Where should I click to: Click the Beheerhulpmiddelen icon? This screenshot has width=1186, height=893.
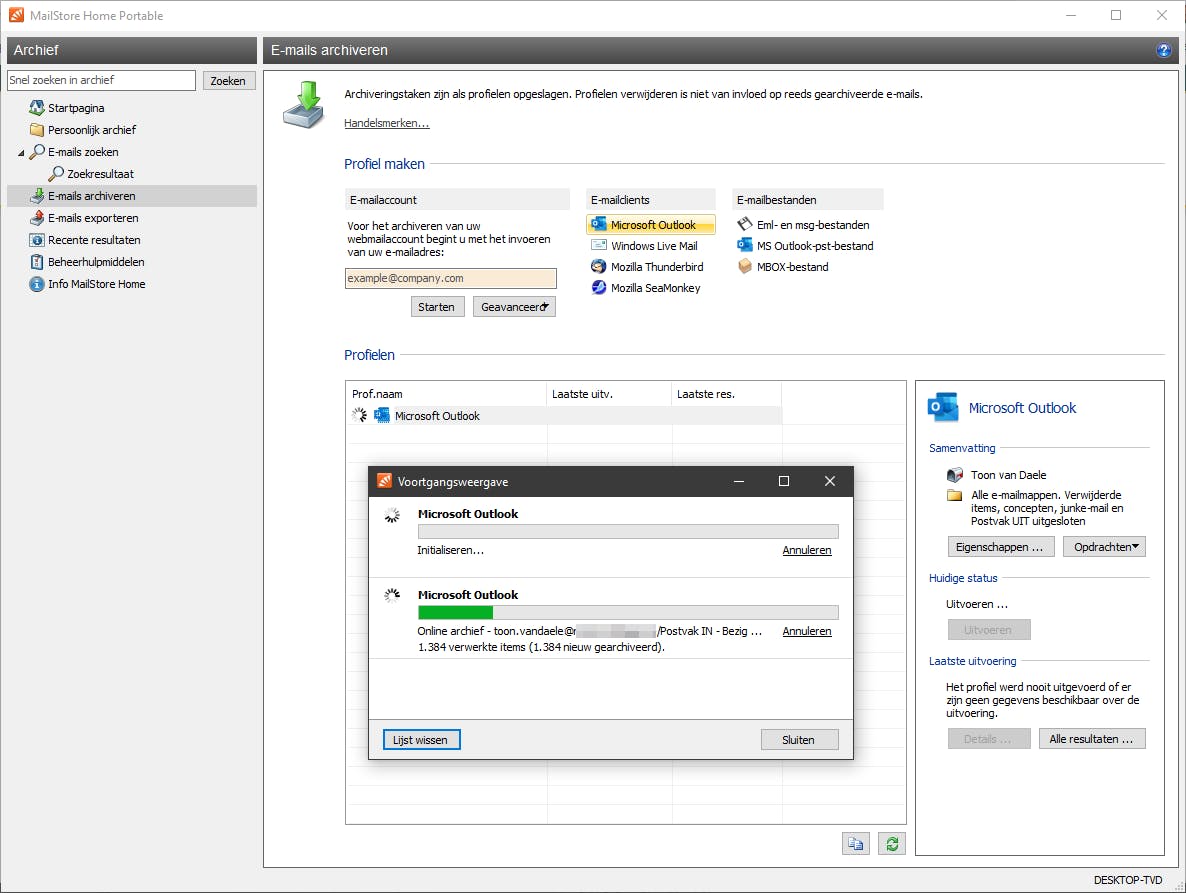tap(36, 262)
